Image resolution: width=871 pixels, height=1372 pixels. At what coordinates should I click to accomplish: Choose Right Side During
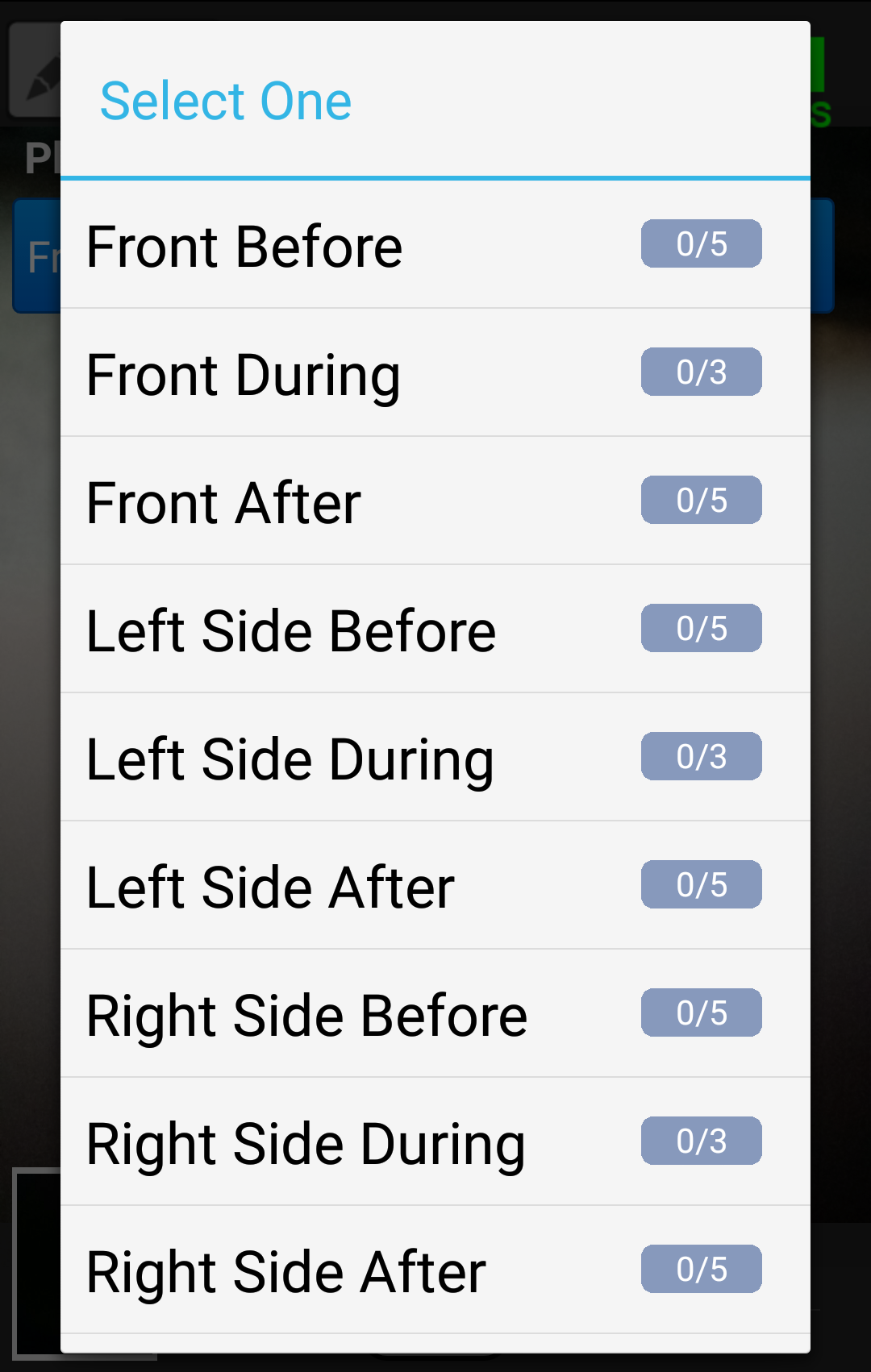(306, 1144)
